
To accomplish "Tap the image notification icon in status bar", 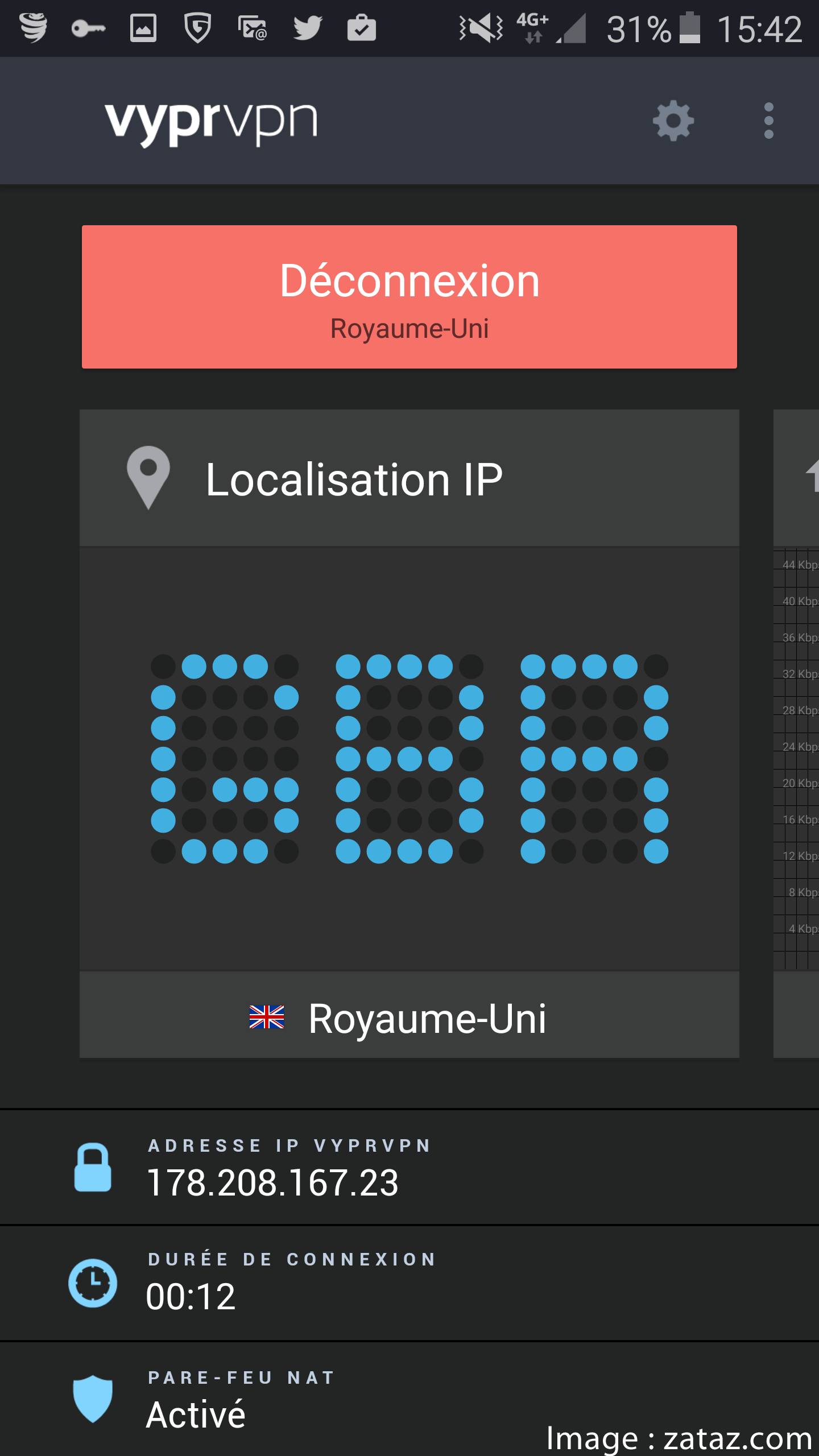I will (x=143, y=28).
